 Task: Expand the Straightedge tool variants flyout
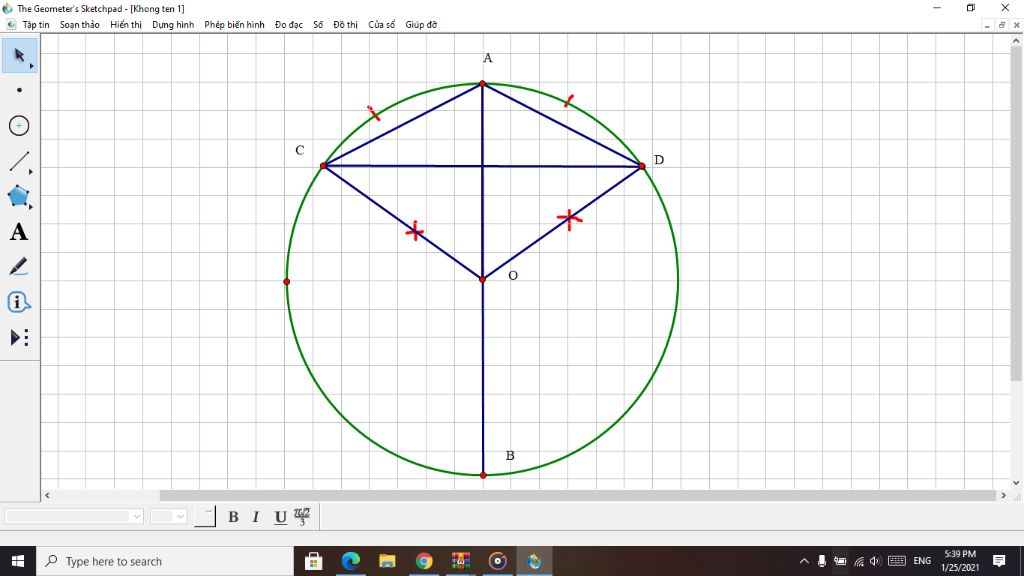[31, 171]
